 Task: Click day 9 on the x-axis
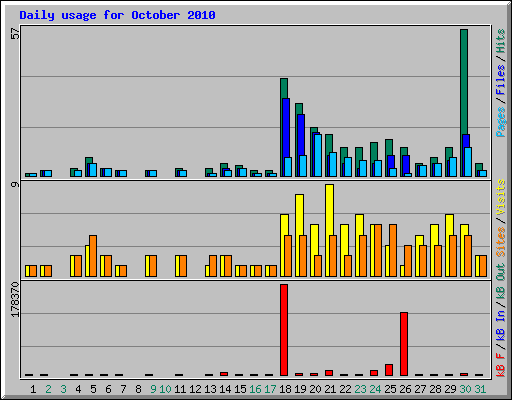pyautogui.click(x=153, y=389)
